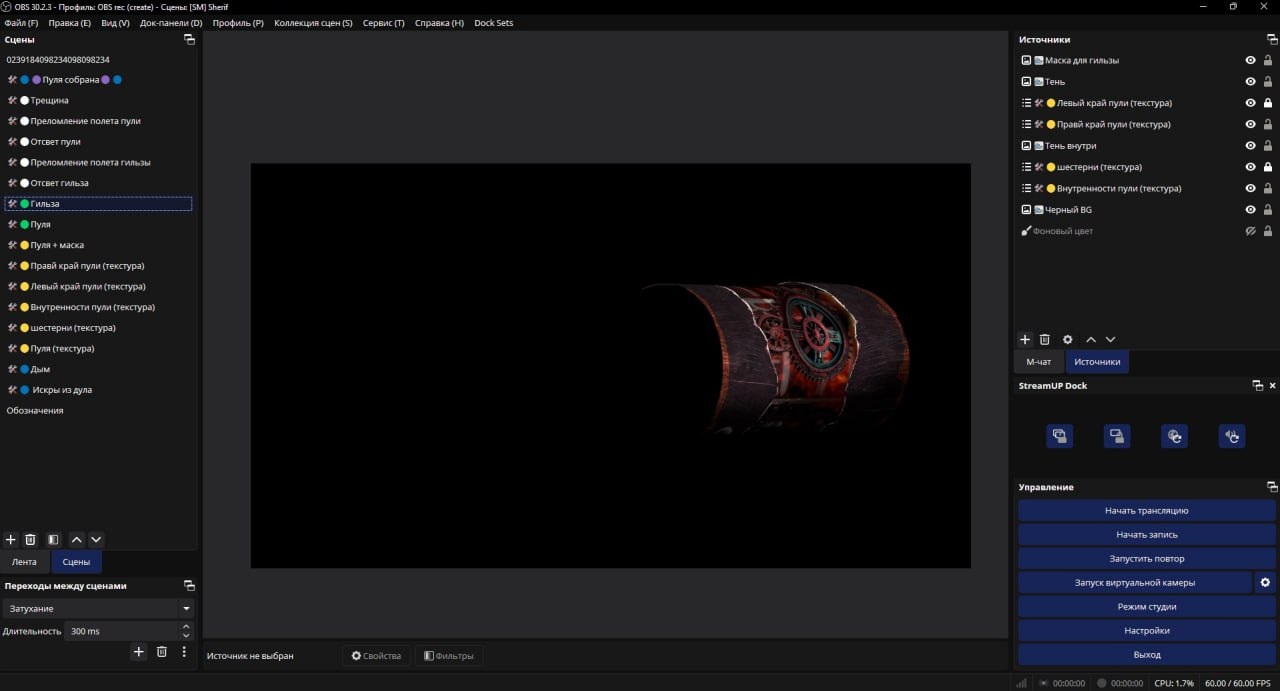Move source down with arrow icon

[1110, 340]
